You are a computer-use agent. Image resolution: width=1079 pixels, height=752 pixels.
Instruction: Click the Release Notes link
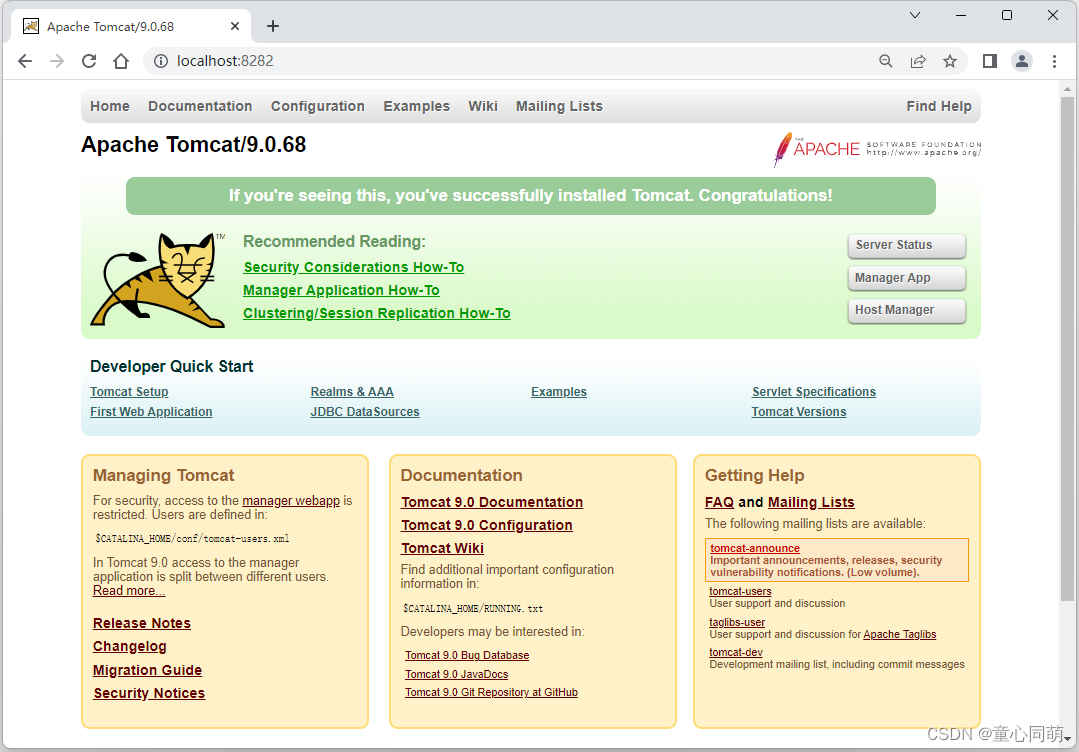tap(141, 623)
